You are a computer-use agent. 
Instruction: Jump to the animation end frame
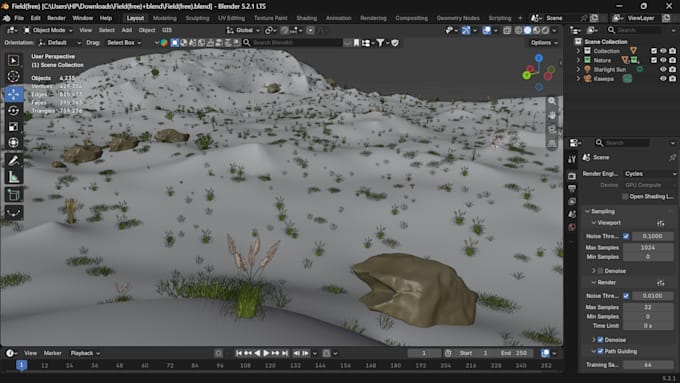[285, 354]
